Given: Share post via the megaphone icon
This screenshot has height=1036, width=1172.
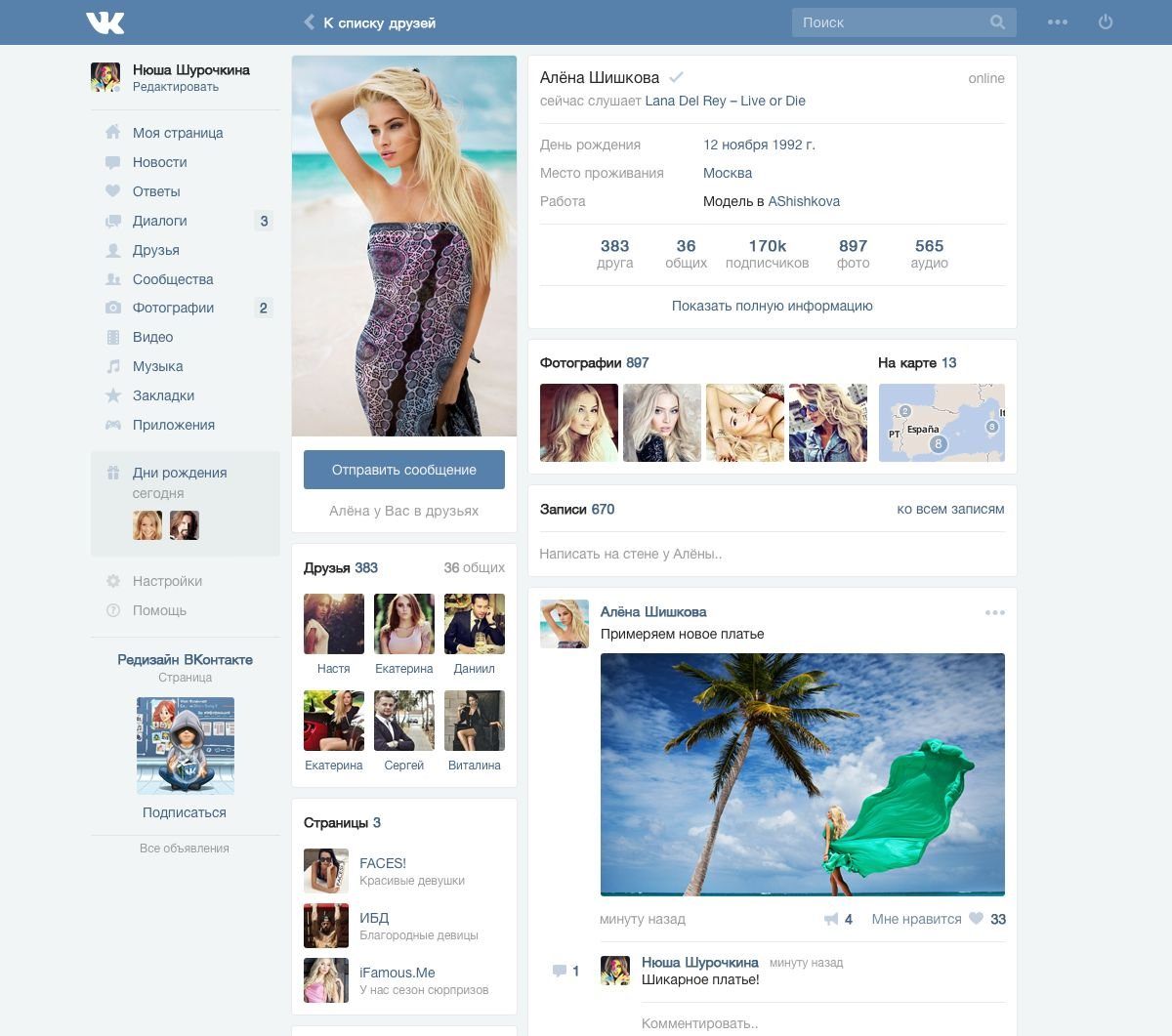Looking at the screenshot, I should pyautogui.click(x=831, y=919).
